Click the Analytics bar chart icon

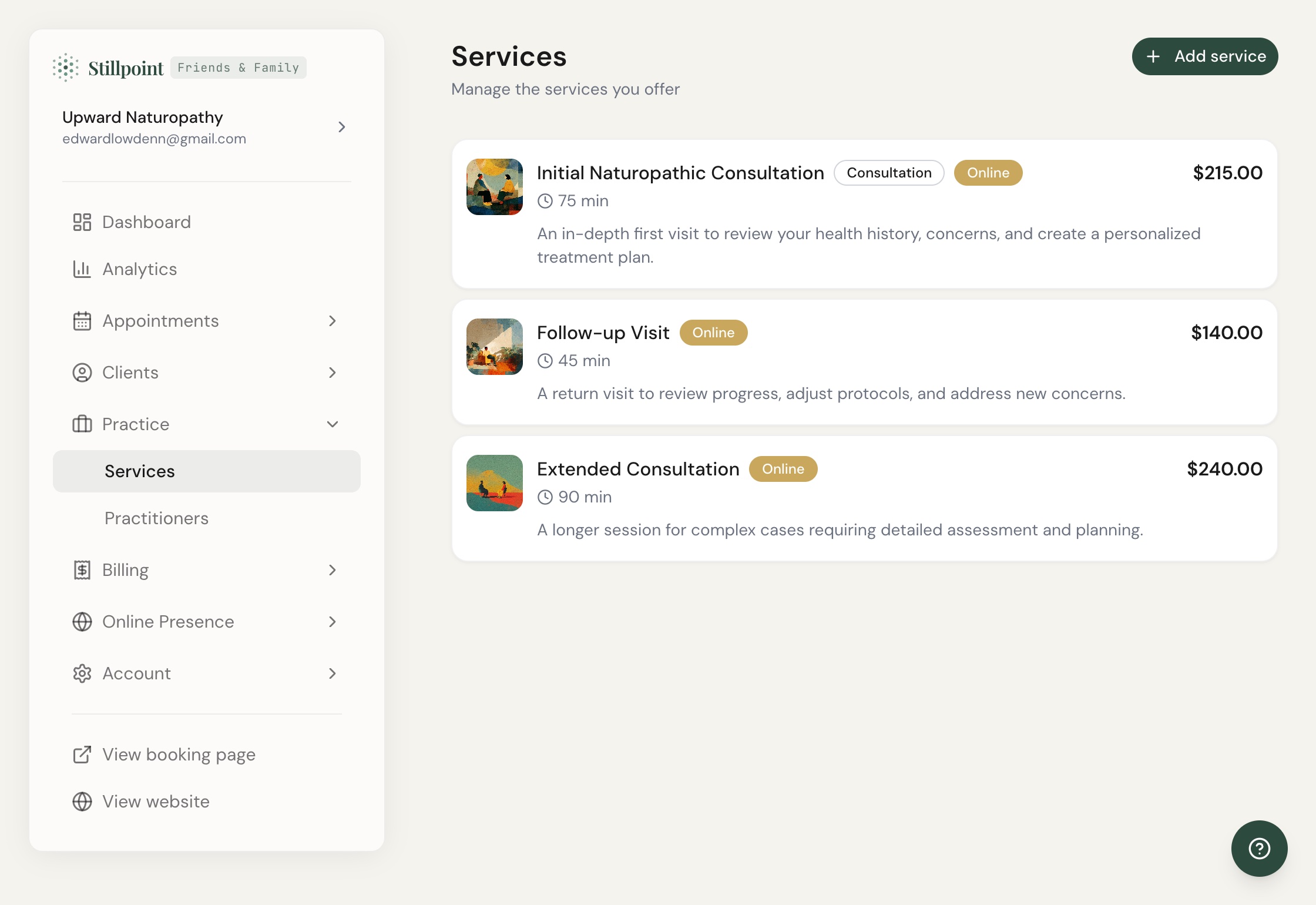[x=82, y=269]
